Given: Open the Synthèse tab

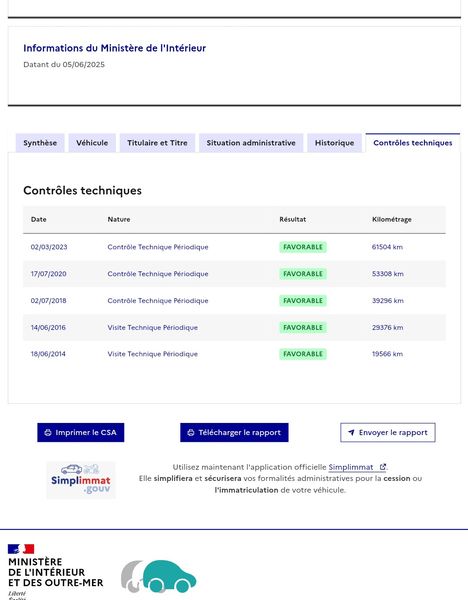Looking at the screenshot, I should [x=40, y=143].
